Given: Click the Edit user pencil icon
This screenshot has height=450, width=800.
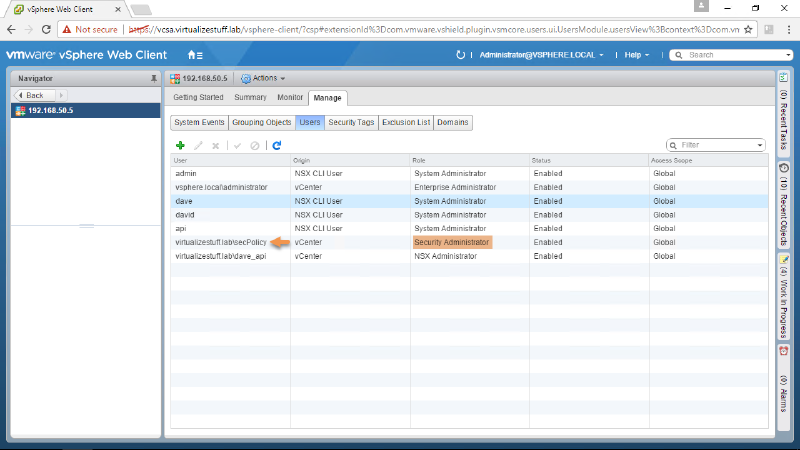Looking at the screenshot, I should 198,145.
